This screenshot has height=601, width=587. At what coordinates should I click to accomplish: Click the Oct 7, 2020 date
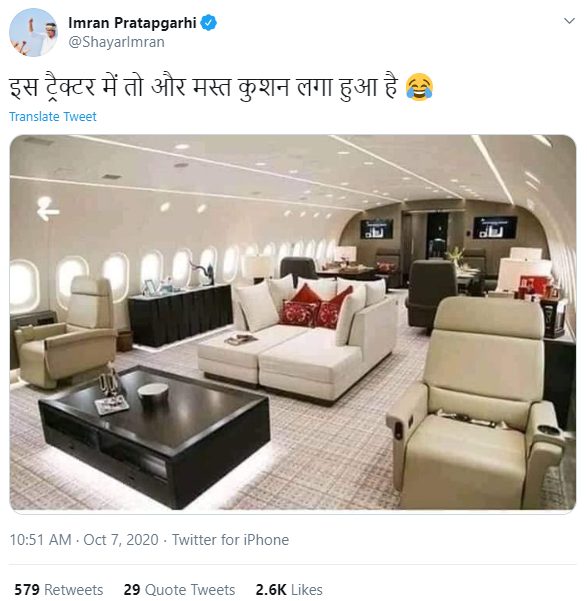tap(121, 540)
